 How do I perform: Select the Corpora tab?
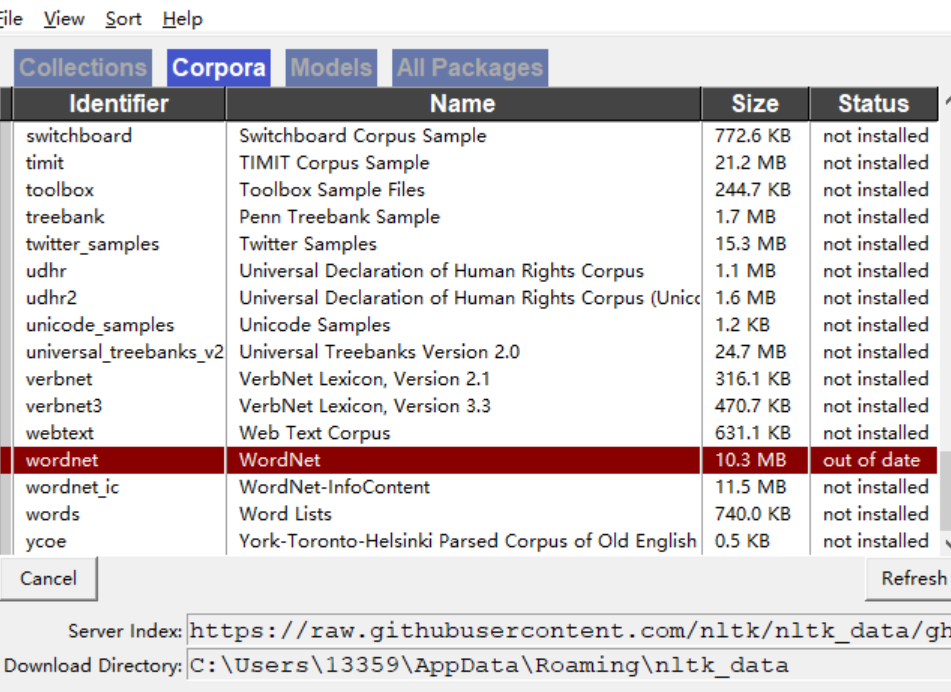pos(218,67)
